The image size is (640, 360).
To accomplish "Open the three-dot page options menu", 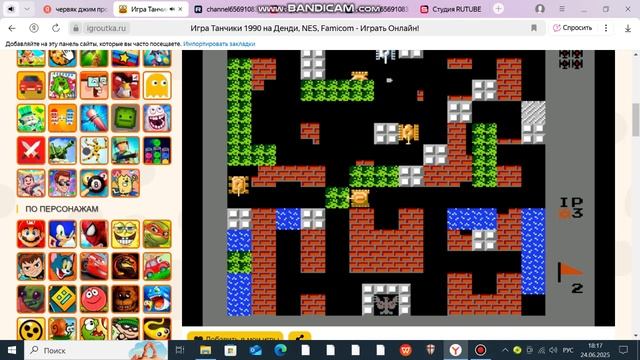I will click(x=606, y=28).
